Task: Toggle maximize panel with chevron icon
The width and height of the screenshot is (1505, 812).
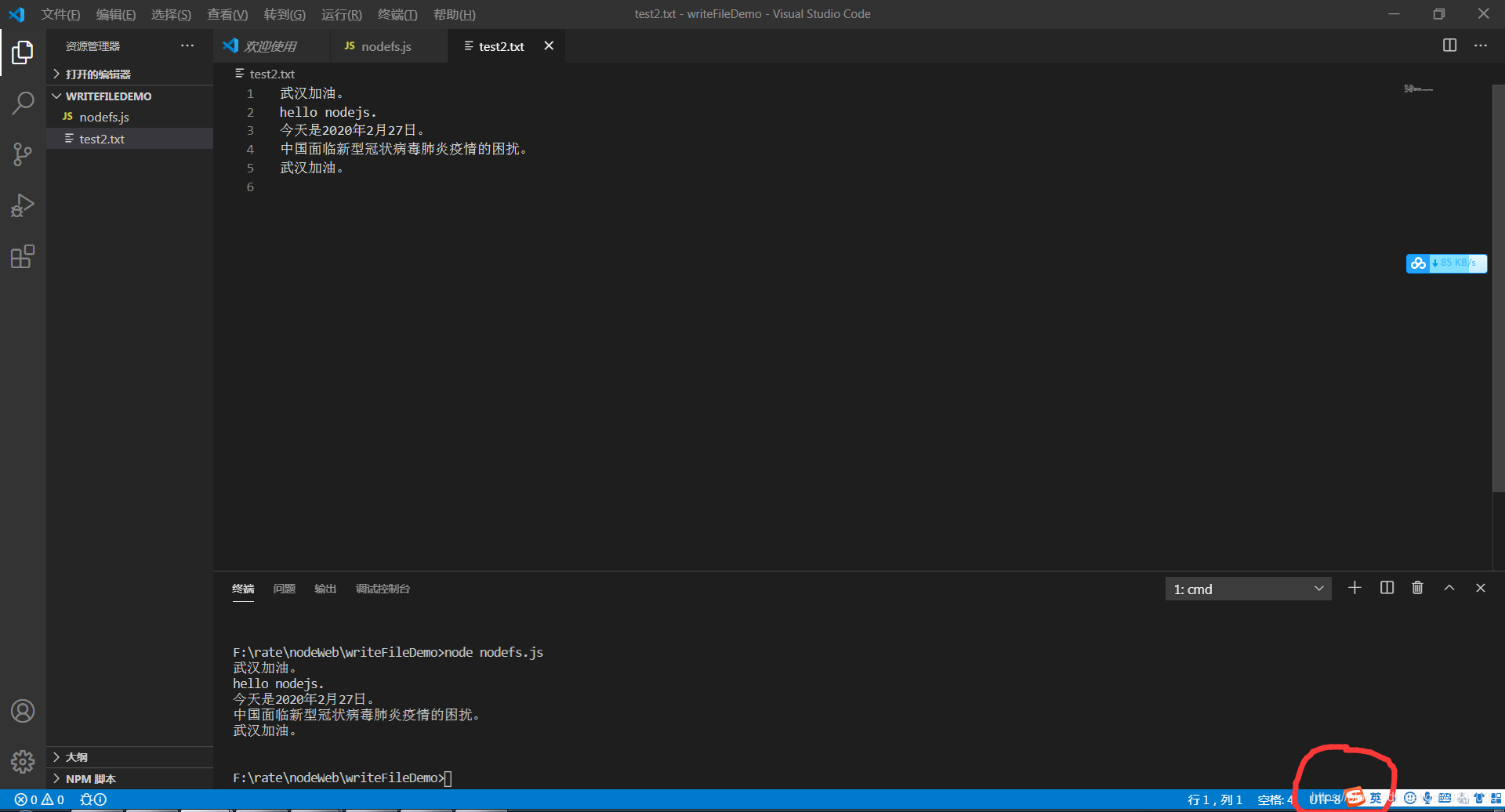Action: click(1449, 588)
